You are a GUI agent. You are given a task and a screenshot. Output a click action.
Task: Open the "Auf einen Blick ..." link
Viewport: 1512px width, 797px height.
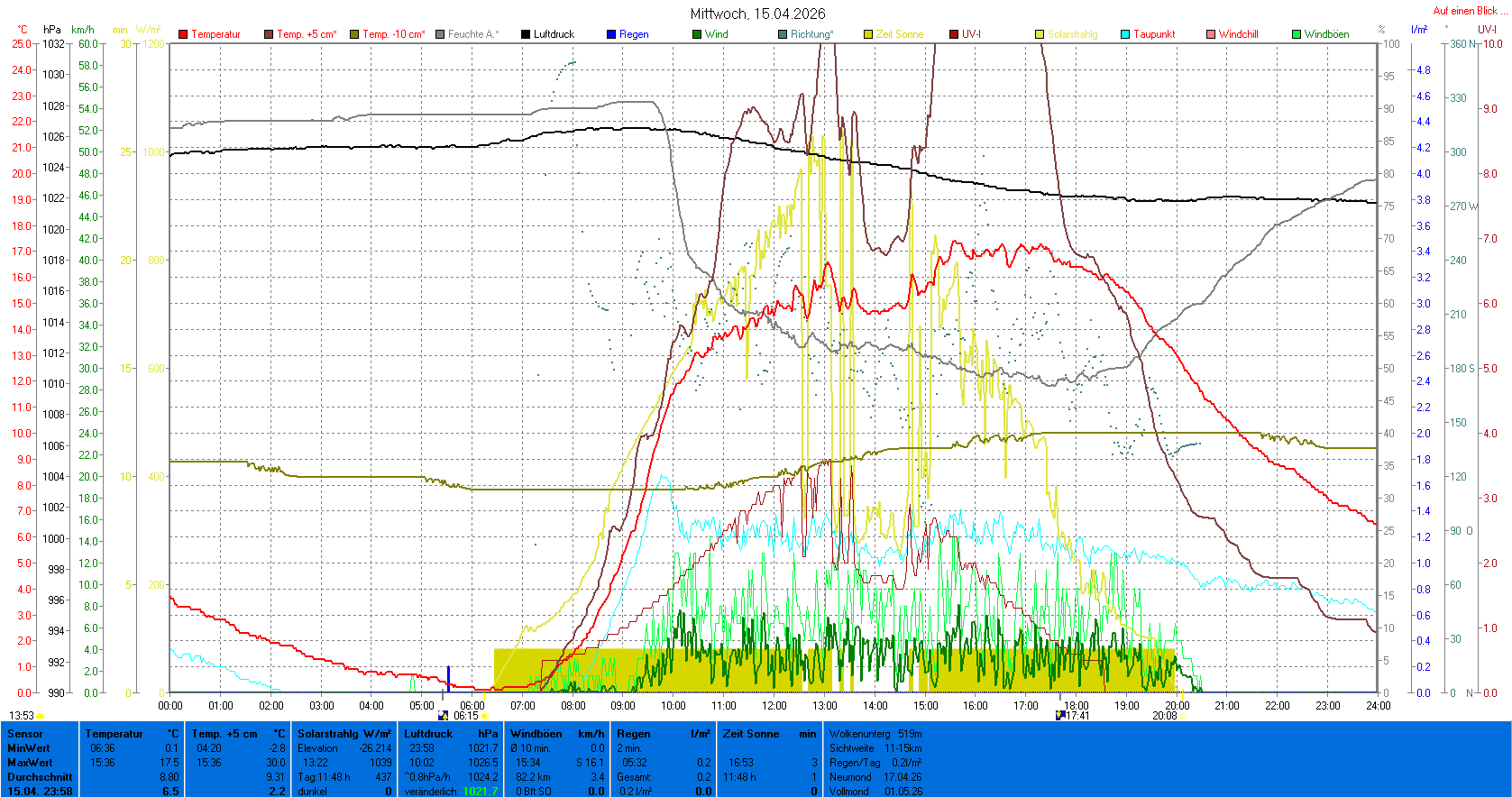(x=1469, y=11)
